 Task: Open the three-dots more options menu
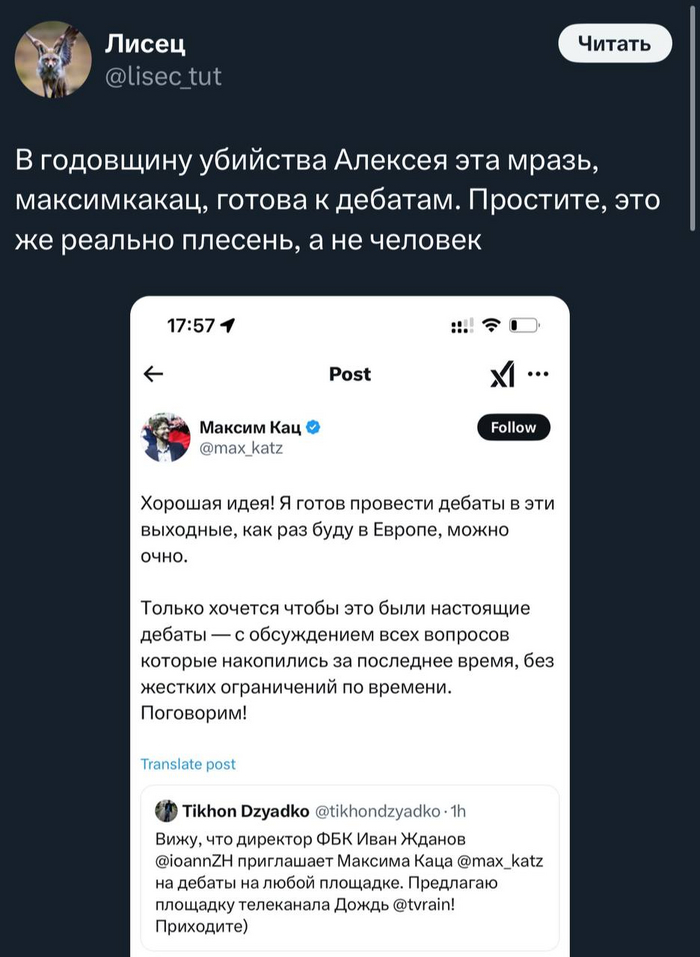[x=537, y=373]
